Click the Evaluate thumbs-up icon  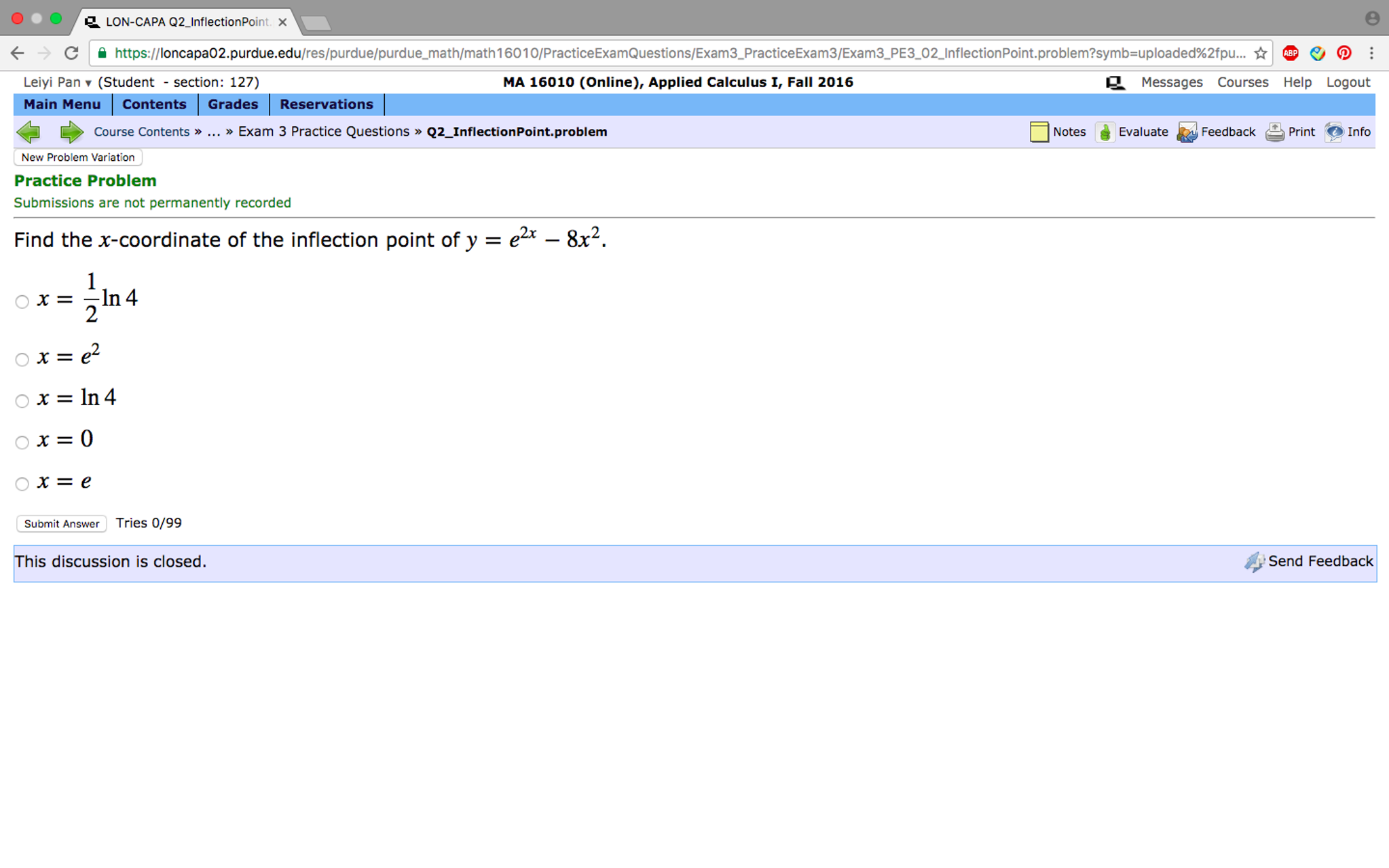click(1106, 132)
